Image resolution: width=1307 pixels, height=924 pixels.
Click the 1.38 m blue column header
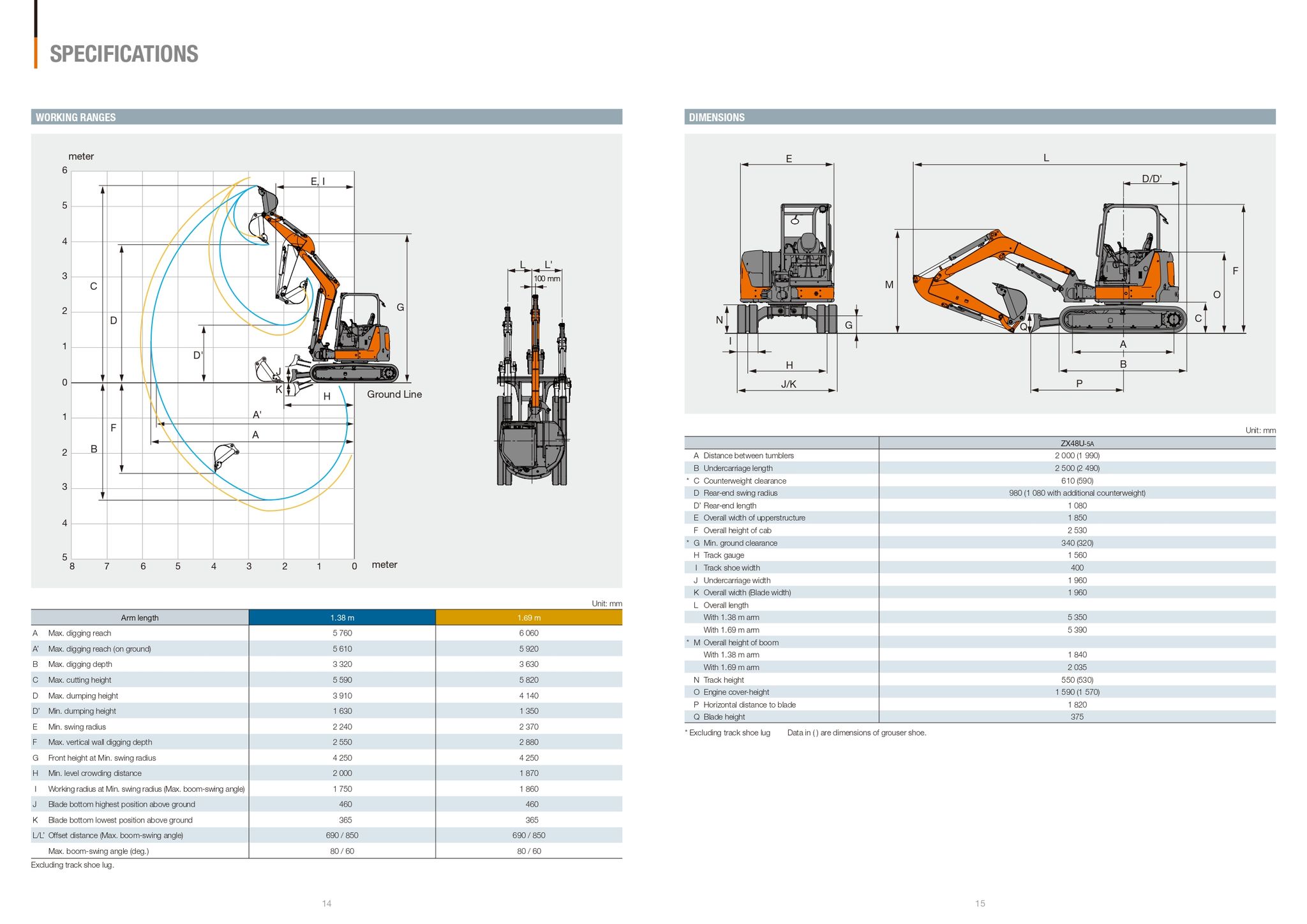point(342,618)
